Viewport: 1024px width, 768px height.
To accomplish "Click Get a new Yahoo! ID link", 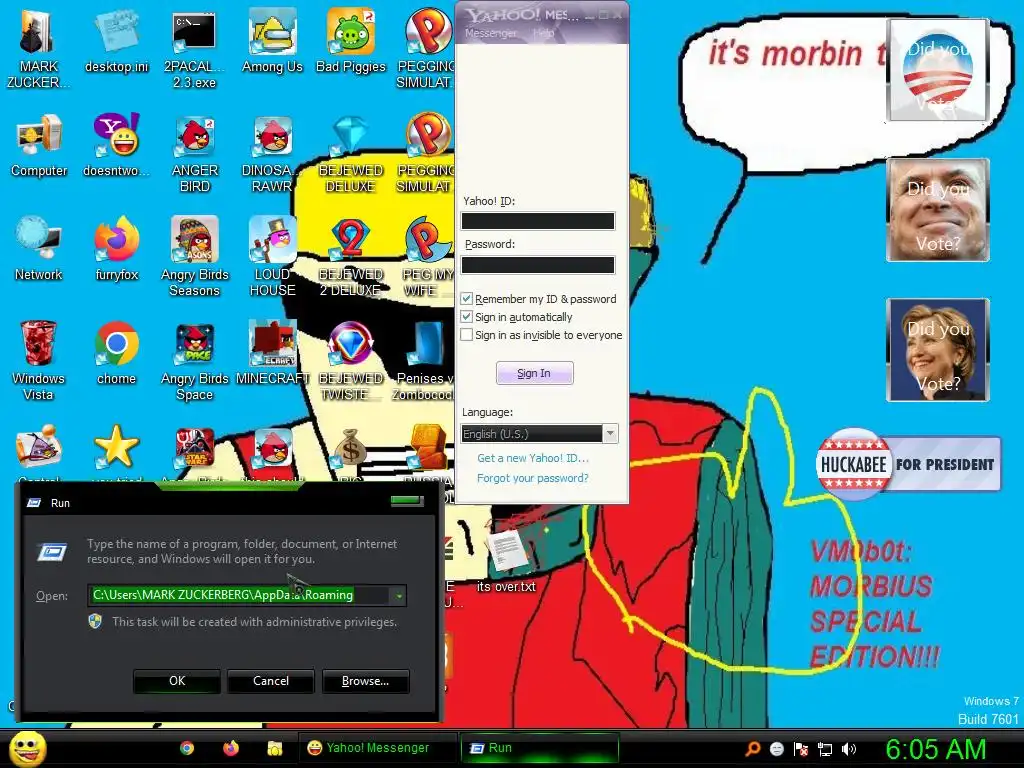I will [x=533, y=458].
